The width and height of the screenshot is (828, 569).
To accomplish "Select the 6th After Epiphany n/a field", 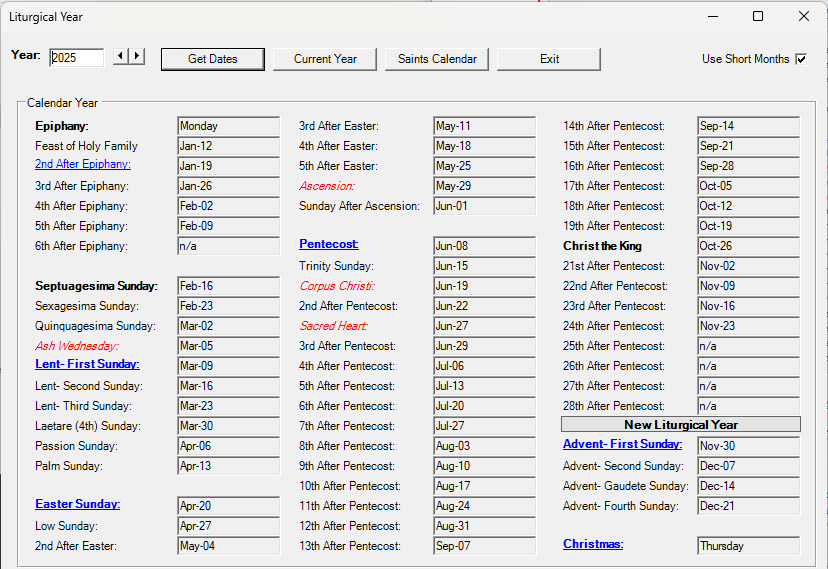I will [229, 246].
